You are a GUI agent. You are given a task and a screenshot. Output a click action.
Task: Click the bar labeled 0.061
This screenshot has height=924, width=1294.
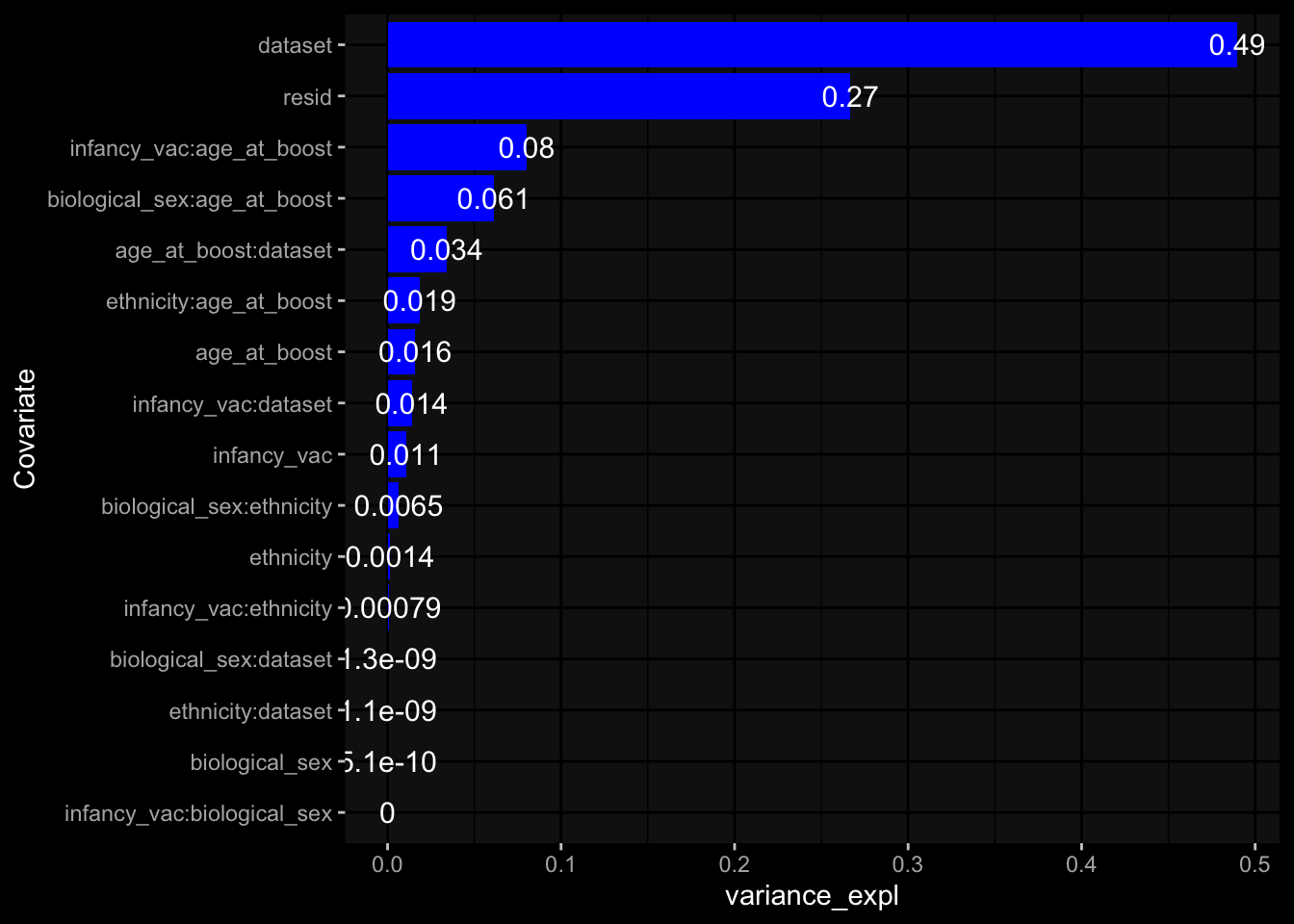pyautogui.click(x=441, y=198)
